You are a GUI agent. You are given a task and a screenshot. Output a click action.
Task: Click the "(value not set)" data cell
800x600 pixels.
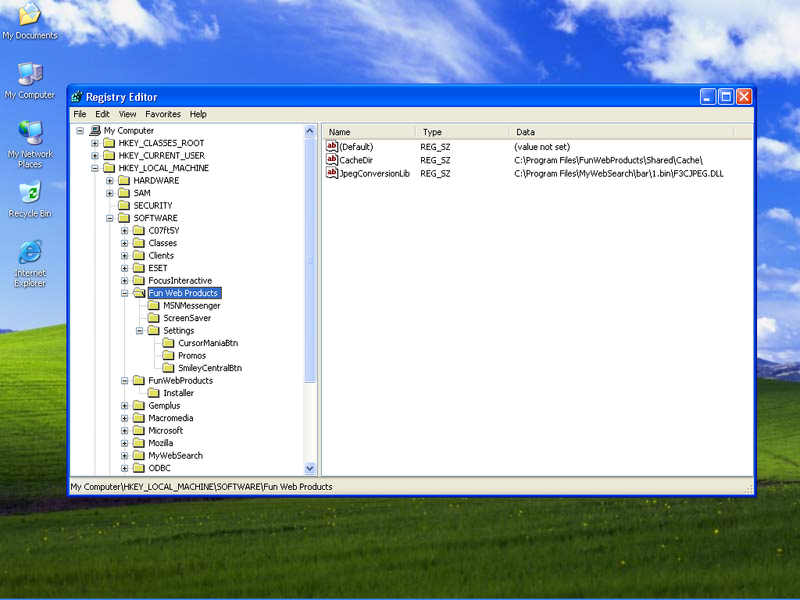(x=542, y=147)
